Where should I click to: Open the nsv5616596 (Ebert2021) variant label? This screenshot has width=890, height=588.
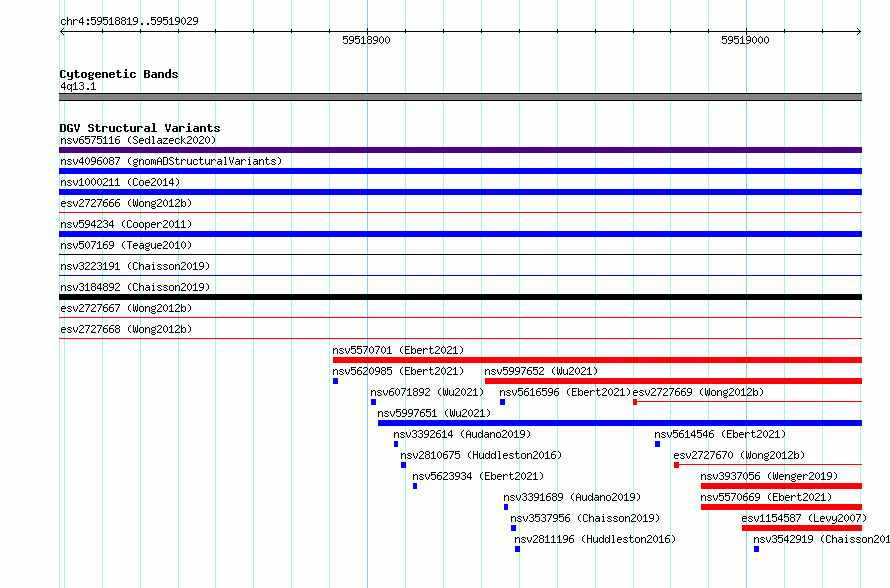point(565,392)
